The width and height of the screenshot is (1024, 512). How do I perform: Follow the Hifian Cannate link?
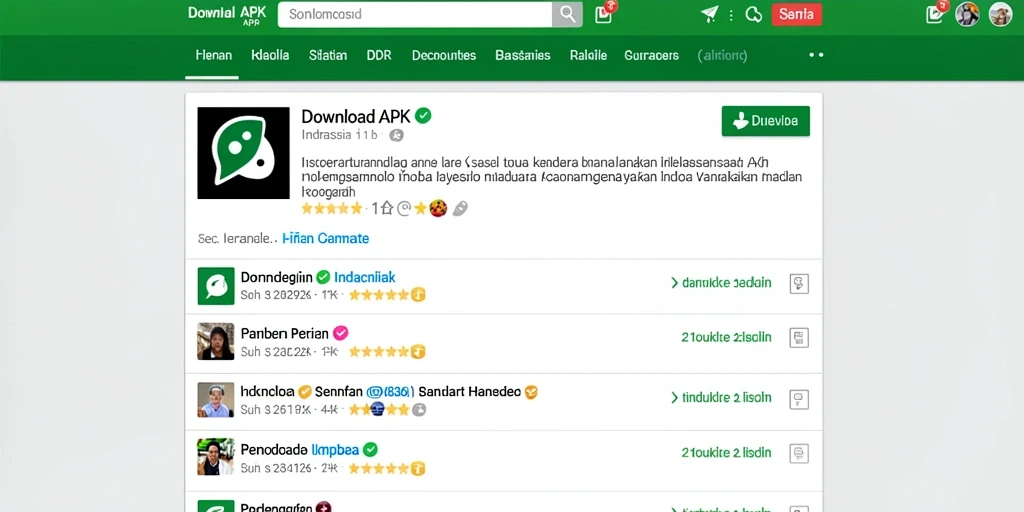tap(325, 238)
